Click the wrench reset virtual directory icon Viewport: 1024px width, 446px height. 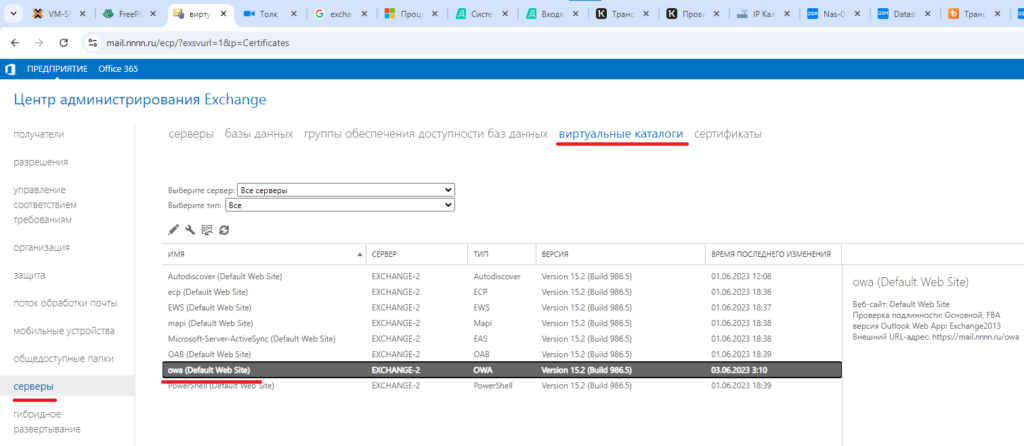pyautogui.click(x=190, y=230)
